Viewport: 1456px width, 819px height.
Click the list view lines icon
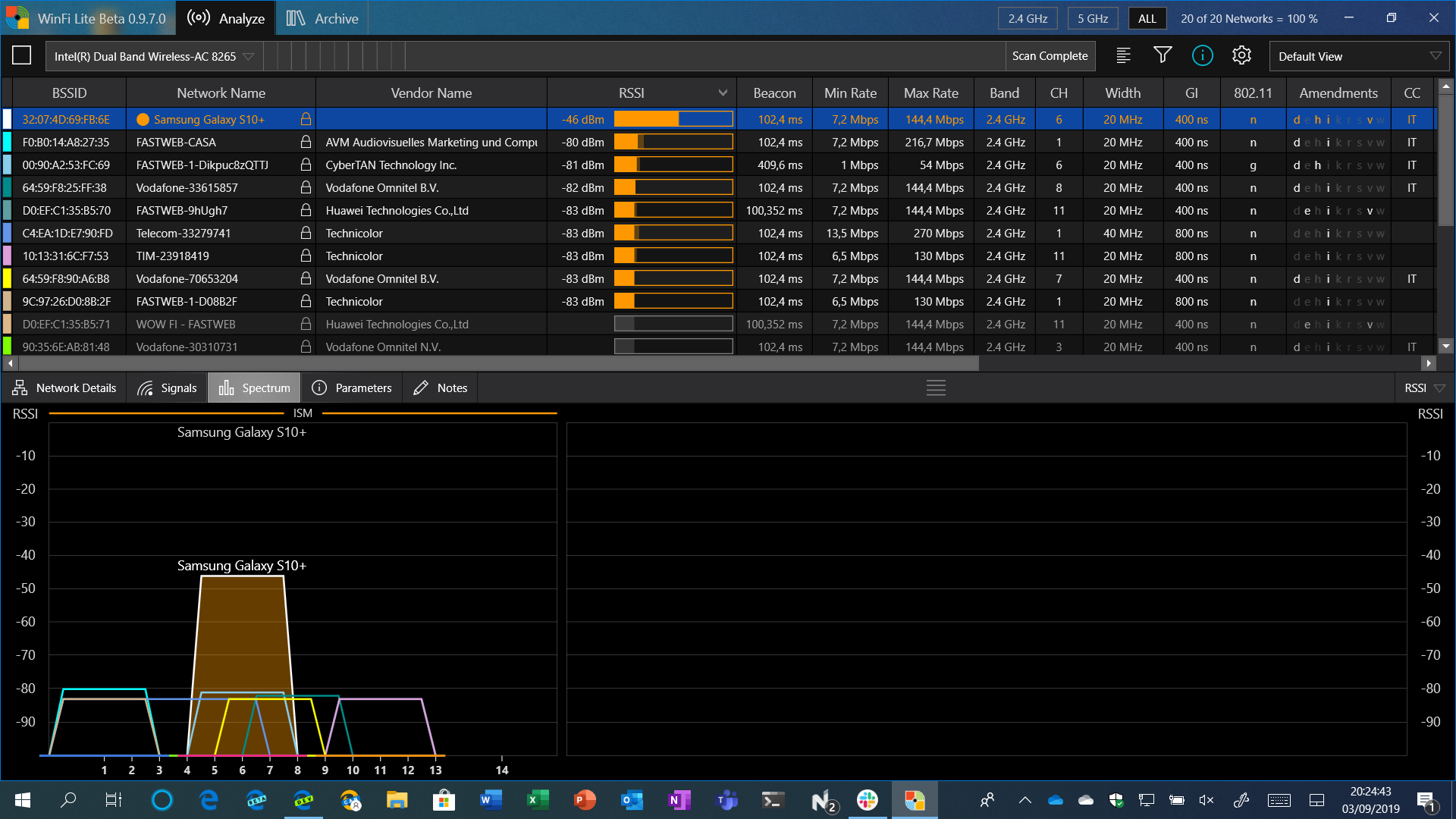1124,55
